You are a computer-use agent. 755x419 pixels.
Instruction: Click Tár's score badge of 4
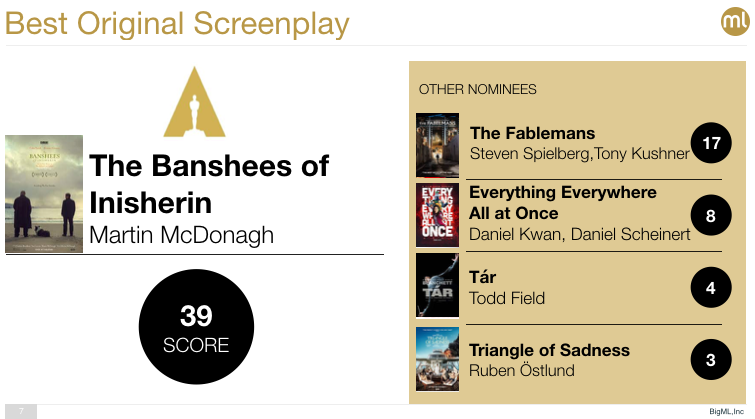click(711, 288)
